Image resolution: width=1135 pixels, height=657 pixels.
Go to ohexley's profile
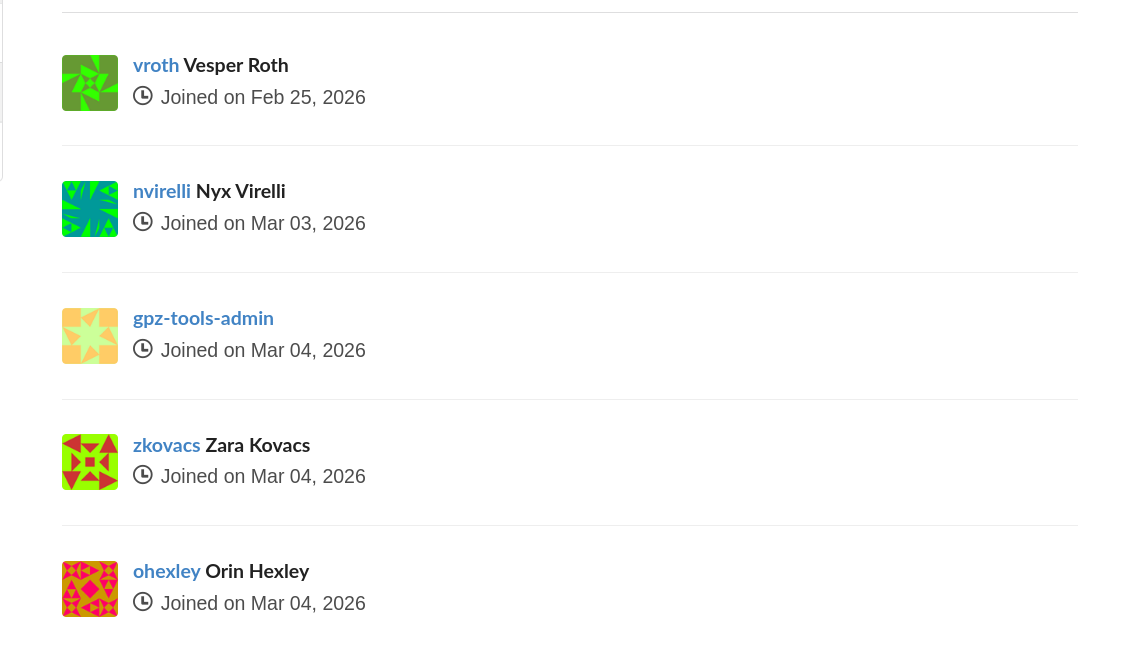click(166, 572)
